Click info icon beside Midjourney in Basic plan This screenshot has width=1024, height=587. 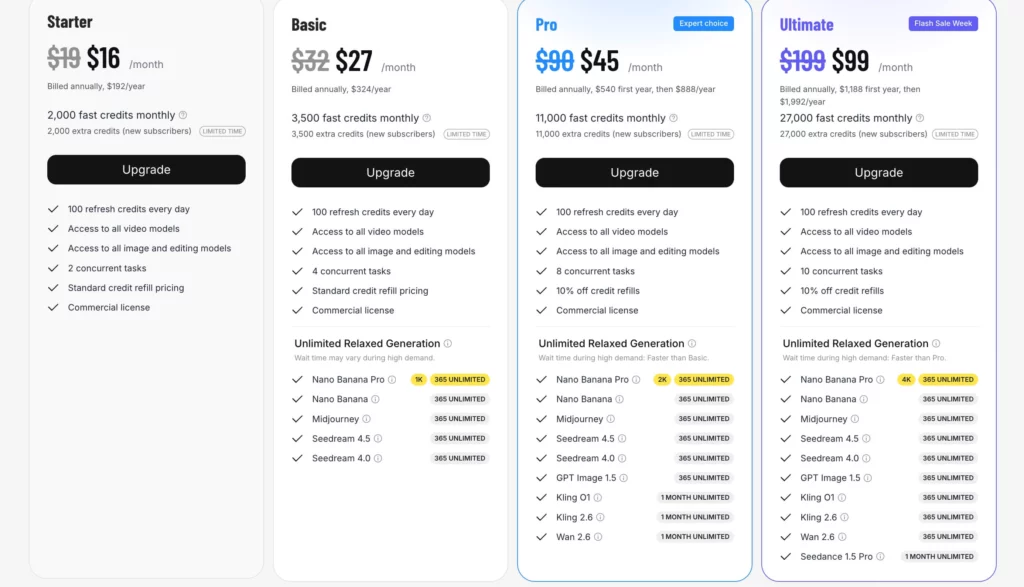click(x=367, y=419)
